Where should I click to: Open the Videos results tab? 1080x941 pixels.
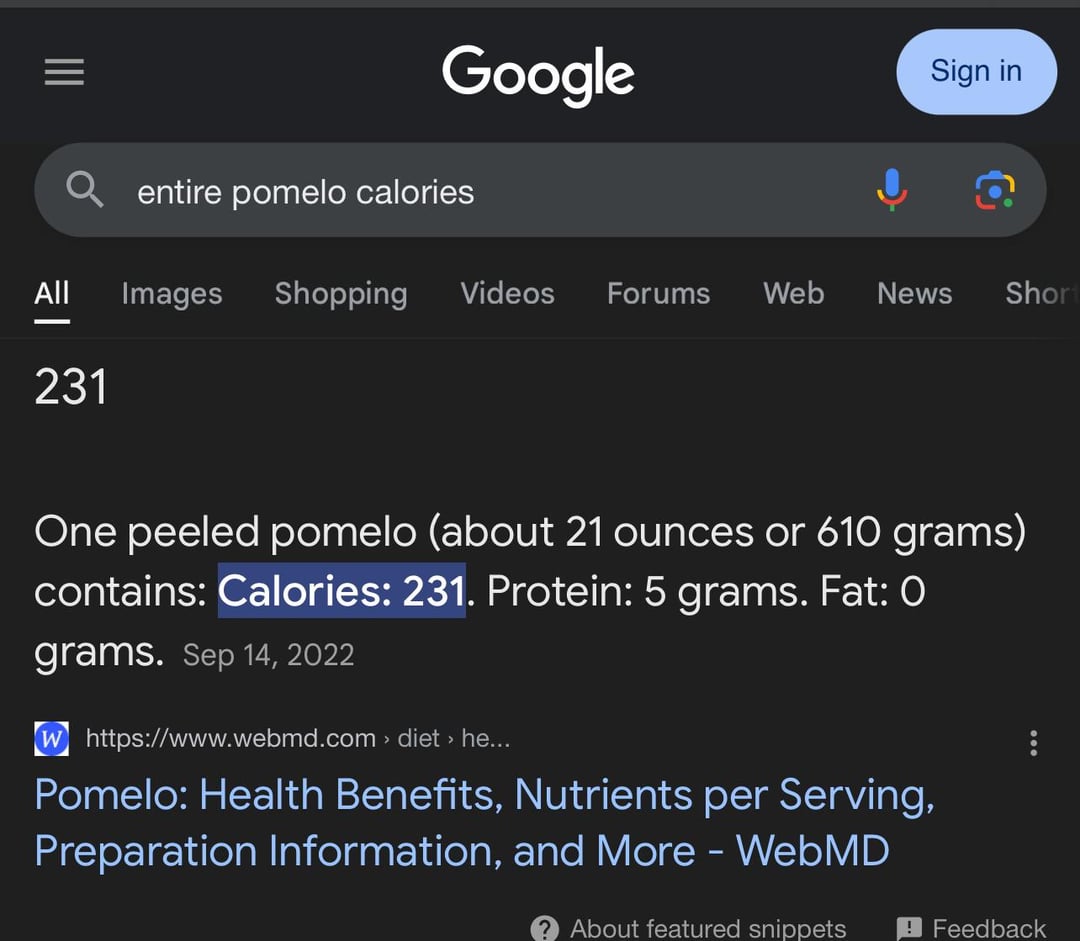pyautogui.click(x=507, y=293)
